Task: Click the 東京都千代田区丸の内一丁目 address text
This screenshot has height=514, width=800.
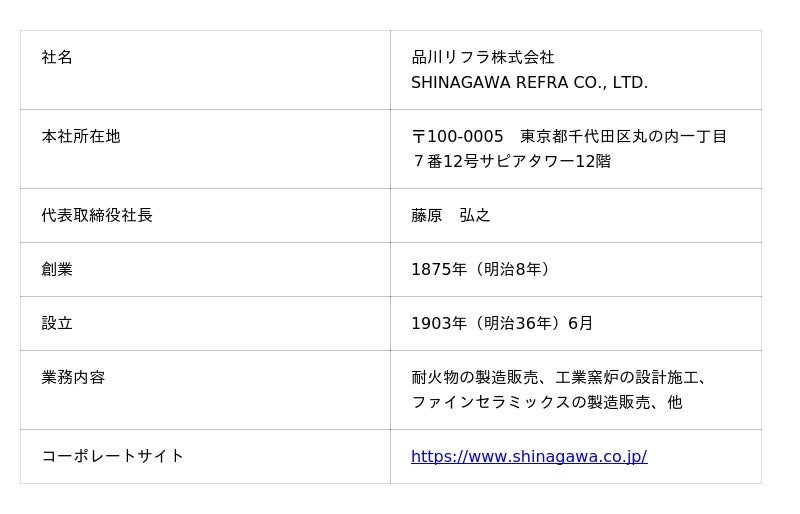Action: click(x=623, y=137)
